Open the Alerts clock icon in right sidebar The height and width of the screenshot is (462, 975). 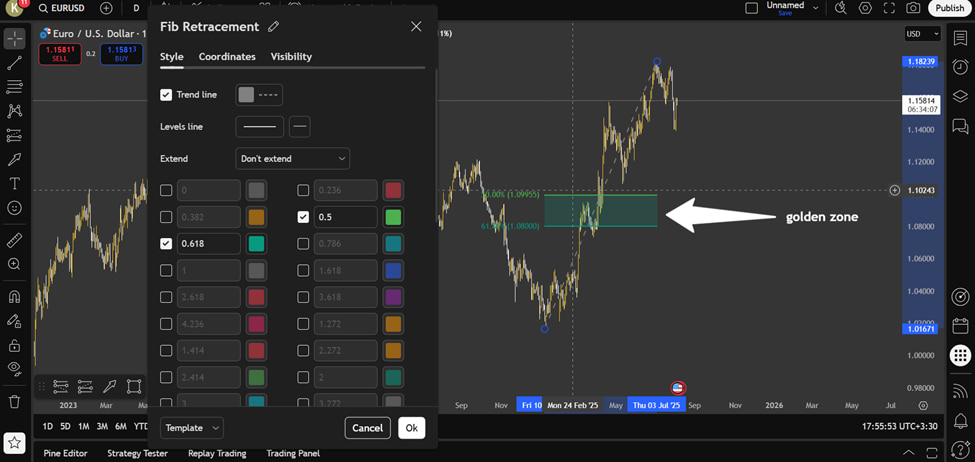point(960,67)
